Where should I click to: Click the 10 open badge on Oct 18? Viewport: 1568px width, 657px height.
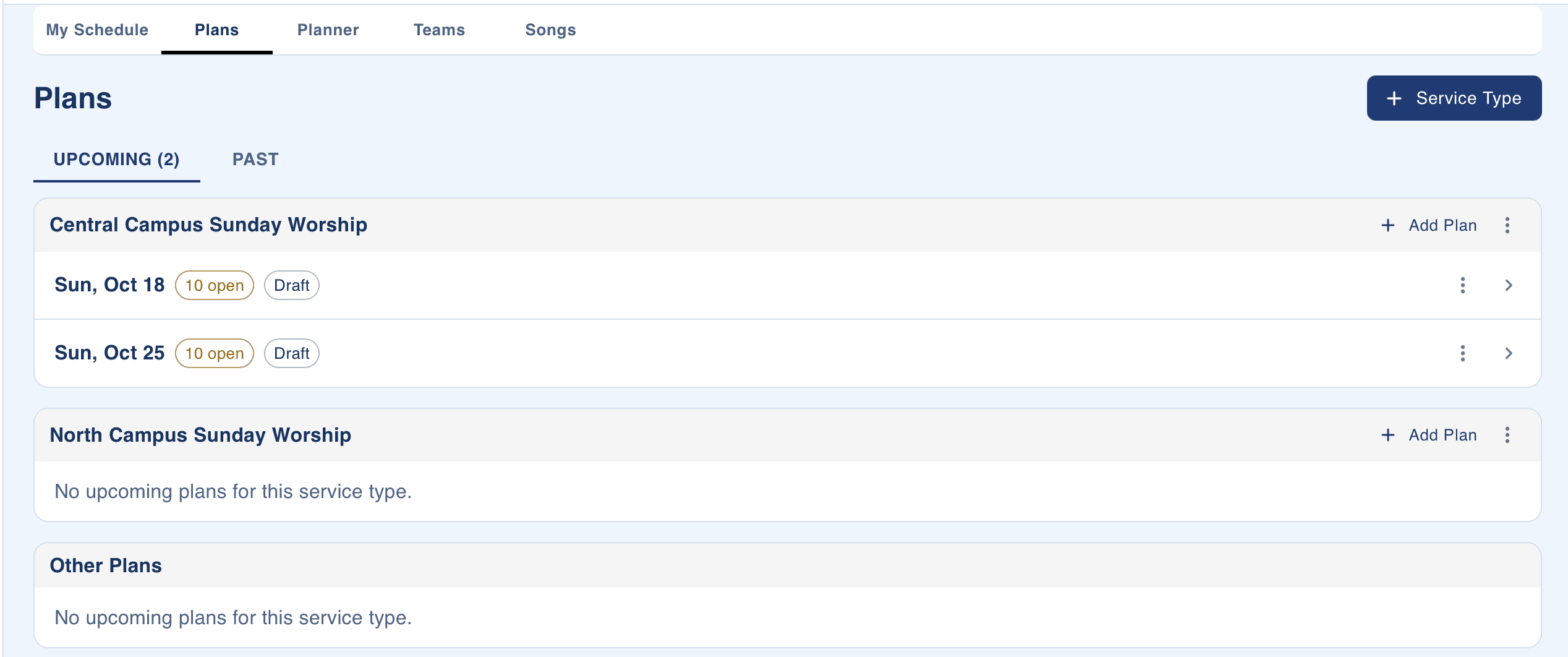tap(215, 285)
